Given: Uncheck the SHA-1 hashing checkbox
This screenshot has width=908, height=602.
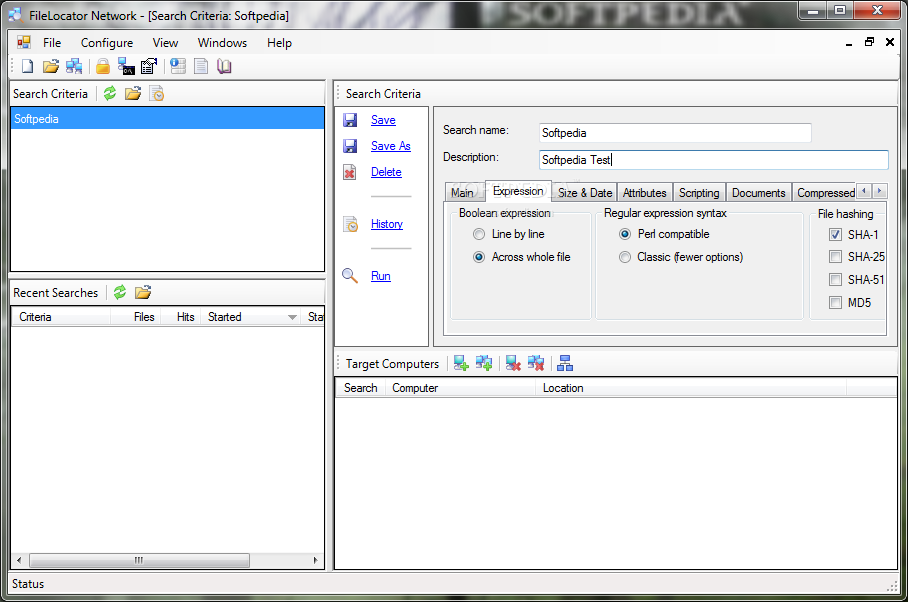Looking at the screenshot, I should pos(835,234).
